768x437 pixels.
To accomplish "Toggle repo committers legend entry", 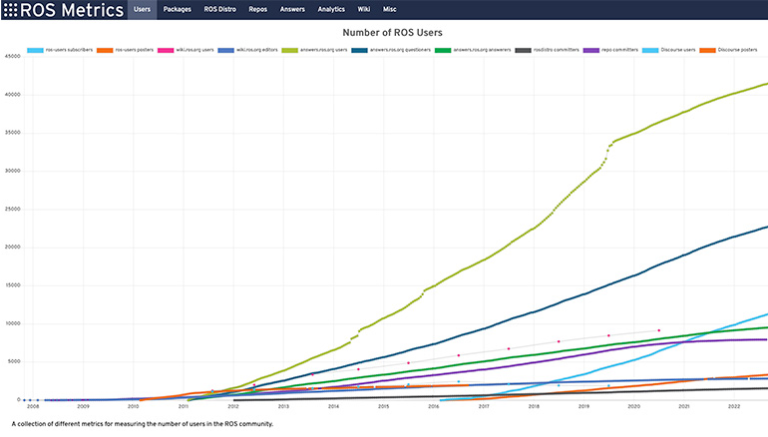I will (x=608, y=48).
